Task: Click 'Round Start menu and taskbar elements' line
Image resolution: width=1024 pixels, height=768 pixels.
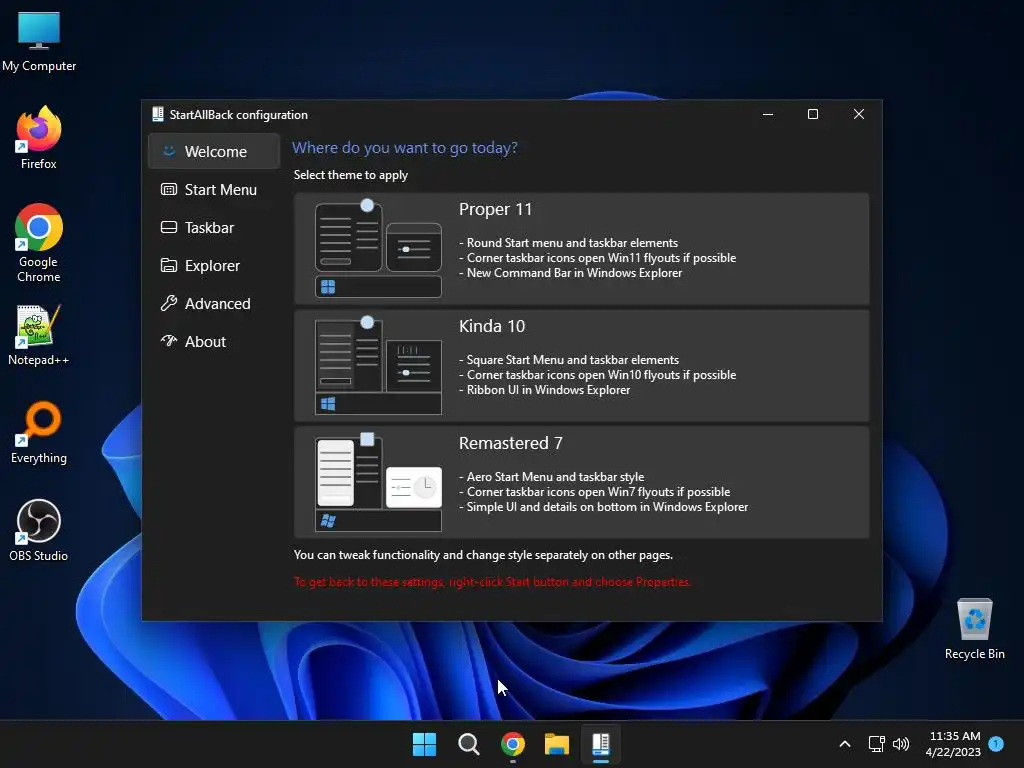Action: pos(568,243)
